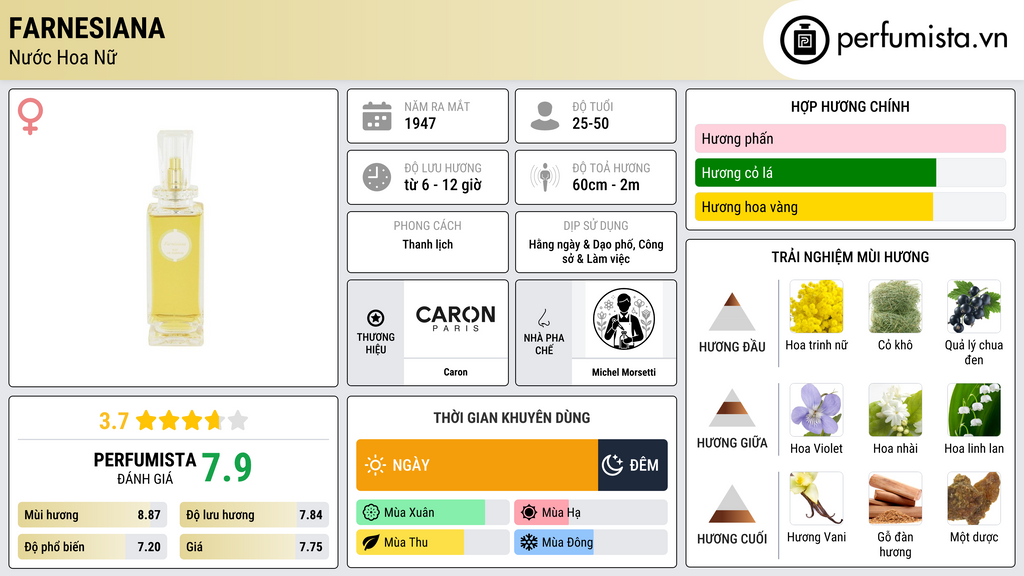The image size is (1024, 576).
Task: Click the Hương cuối pyramid icon
Action: pos(732,504)
